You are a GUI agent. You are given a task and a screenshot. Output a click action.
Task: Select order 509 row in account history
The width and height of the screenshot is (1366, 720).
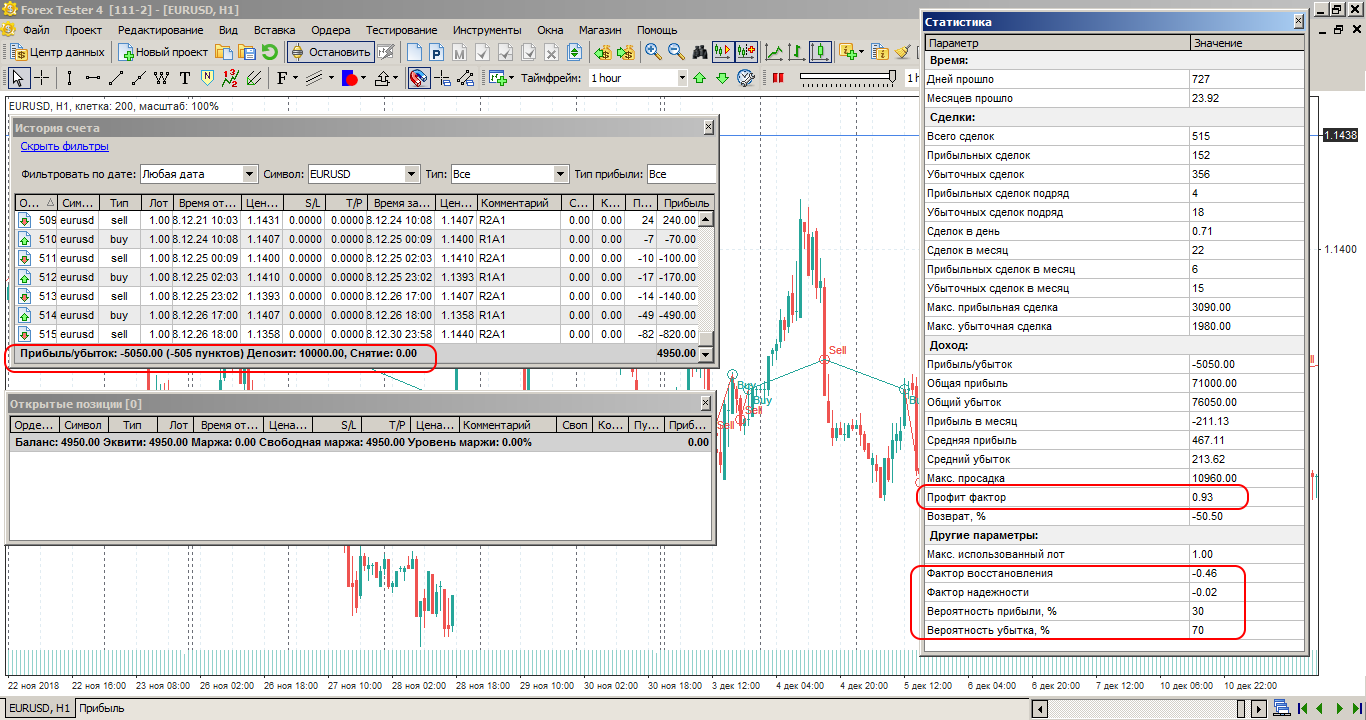200,220
